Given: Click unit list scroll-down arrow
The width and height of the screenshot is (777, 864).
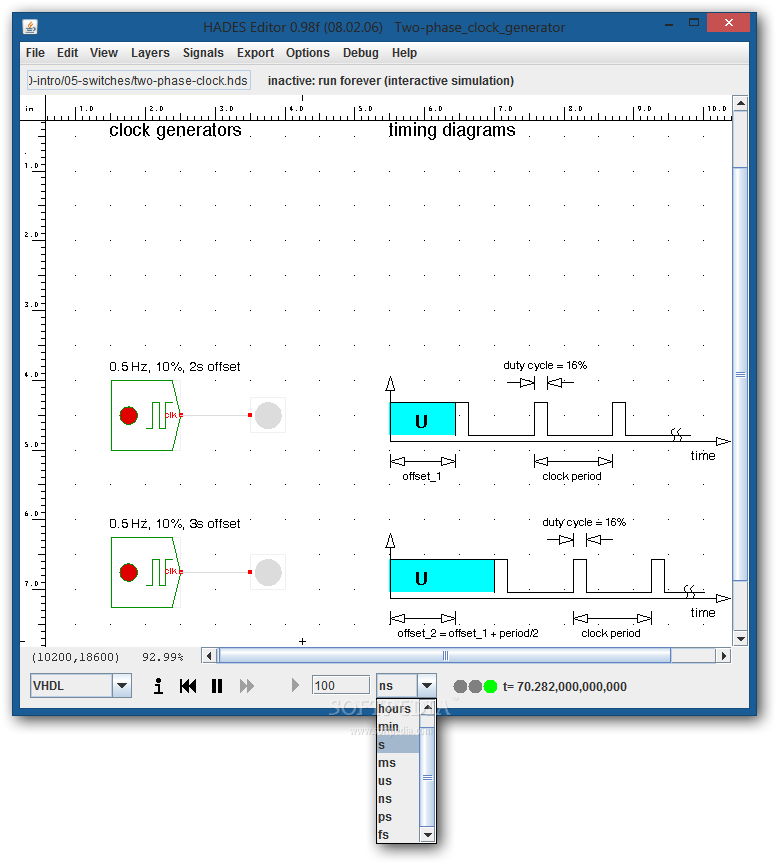Looking at the screenshot, I should 427,835.
